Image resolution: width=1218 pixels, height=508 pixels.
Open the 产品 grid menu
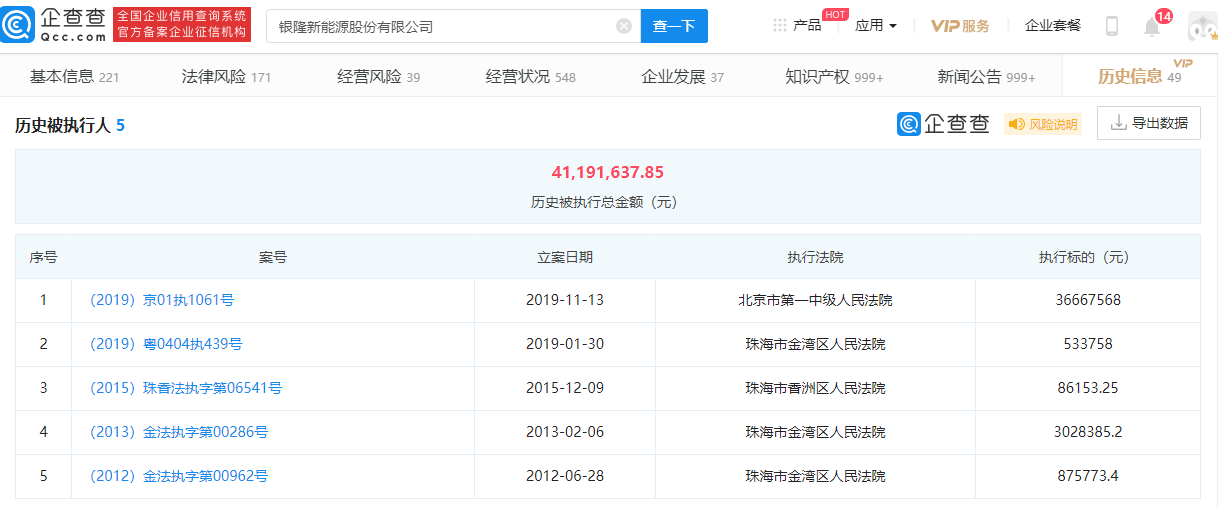click(797, 25)
